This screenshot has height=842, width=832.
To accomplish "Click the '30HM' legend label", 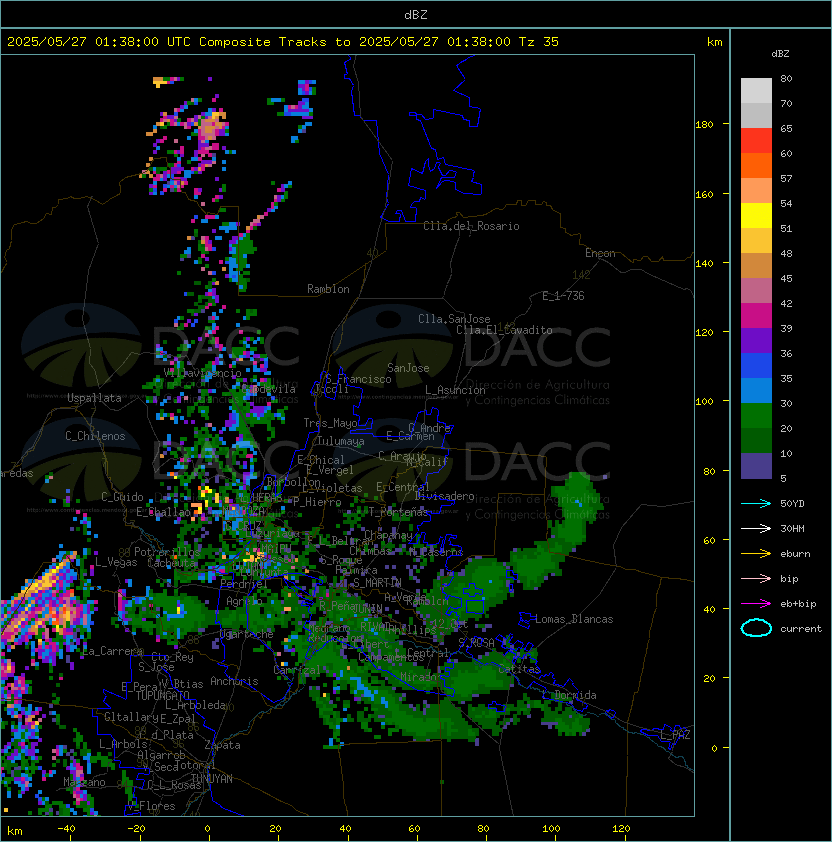I will click(792, 529).
